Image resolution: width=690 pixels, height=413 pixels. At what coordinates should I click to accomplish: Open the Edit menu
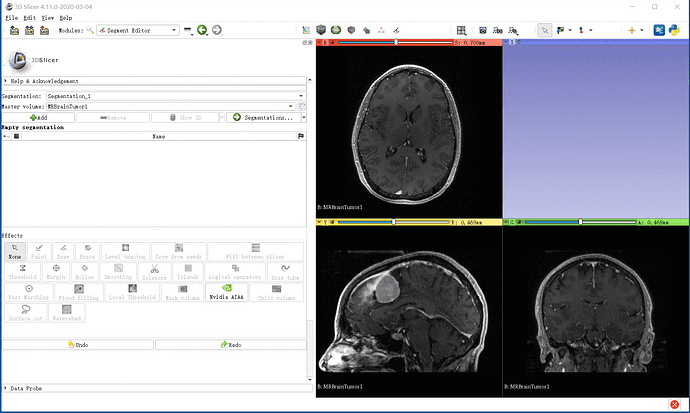(29, 18)
